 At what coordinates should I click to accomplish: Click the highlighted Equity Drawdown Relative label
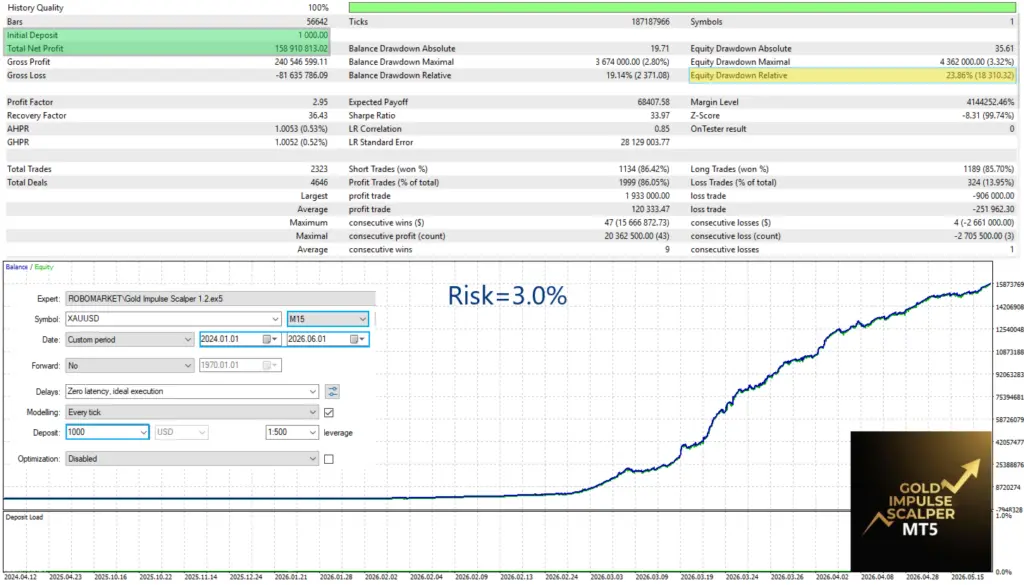pos(739,76)
